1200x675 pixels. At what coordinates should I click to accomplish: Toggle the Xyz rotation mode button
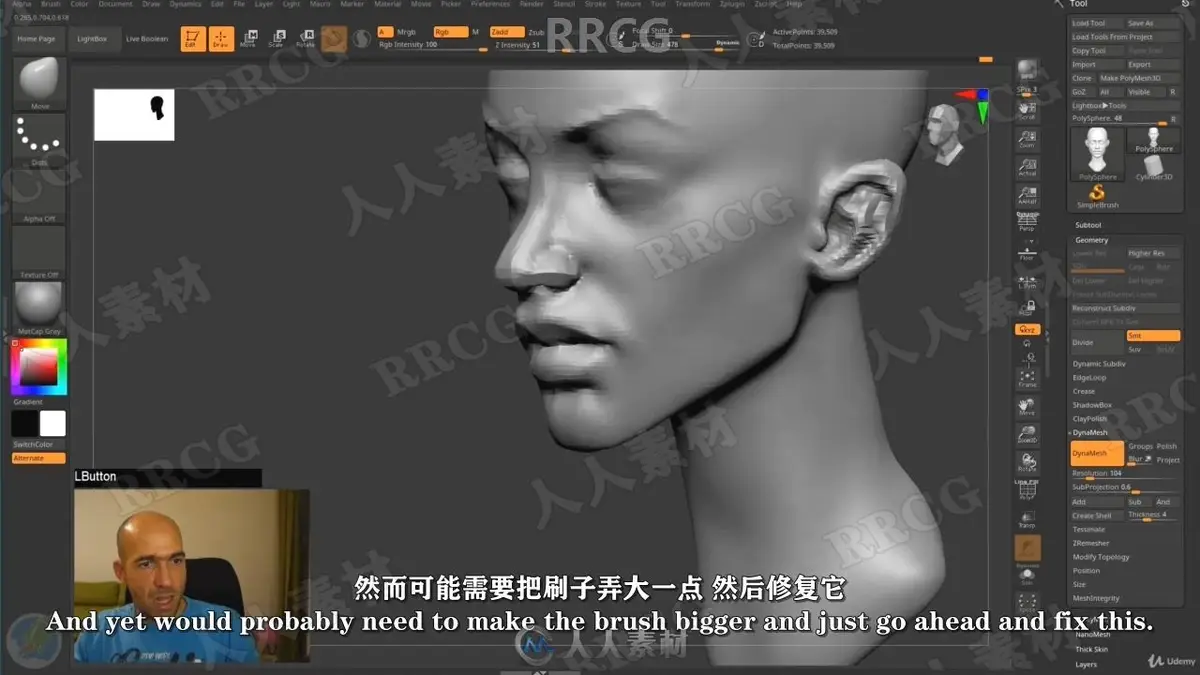click(x=1027, y=328)
